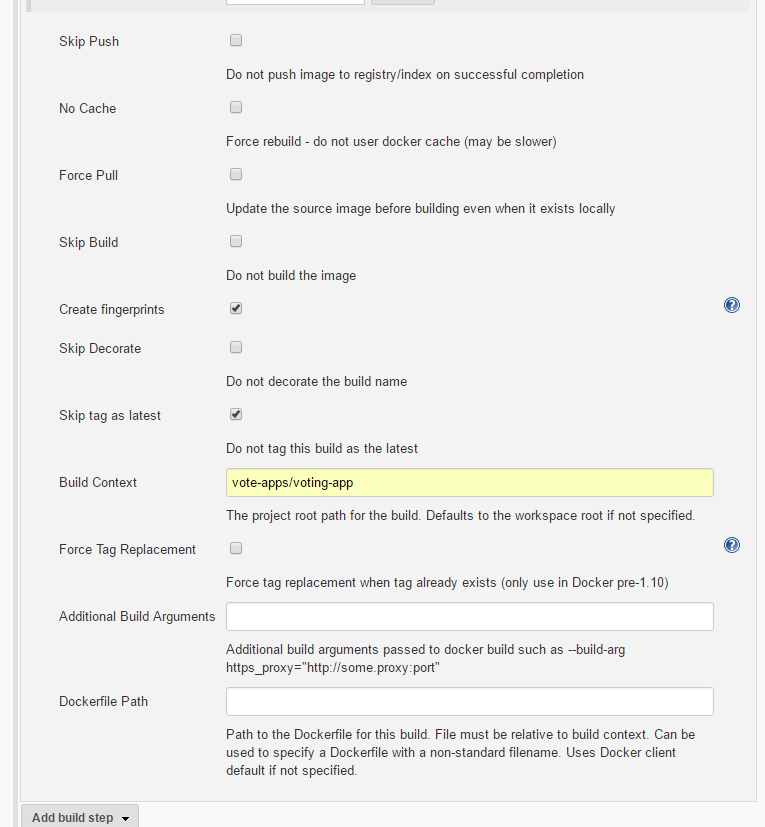Click the No Cache label

click(x=88, y=108)
